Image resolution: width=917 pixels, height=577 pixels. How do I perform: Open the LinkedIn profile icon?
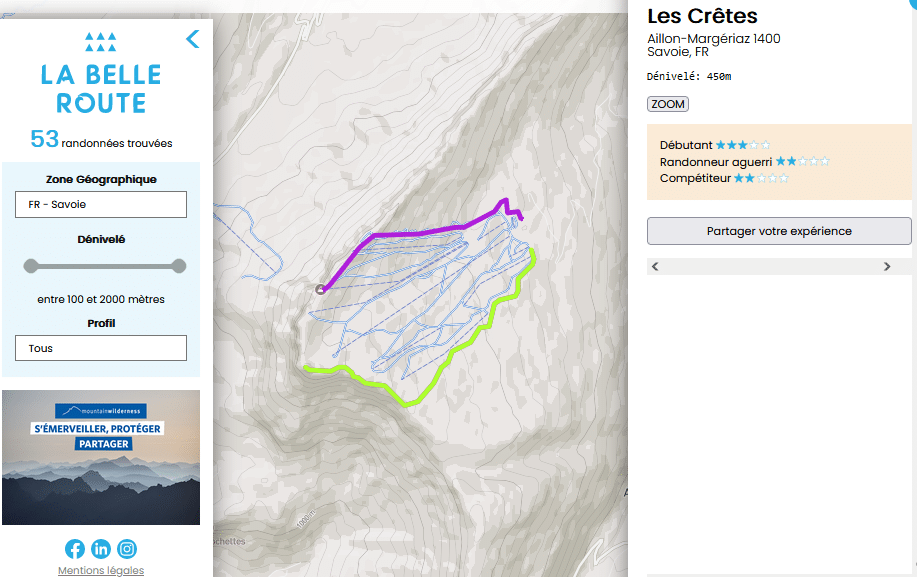coord(101,549)
